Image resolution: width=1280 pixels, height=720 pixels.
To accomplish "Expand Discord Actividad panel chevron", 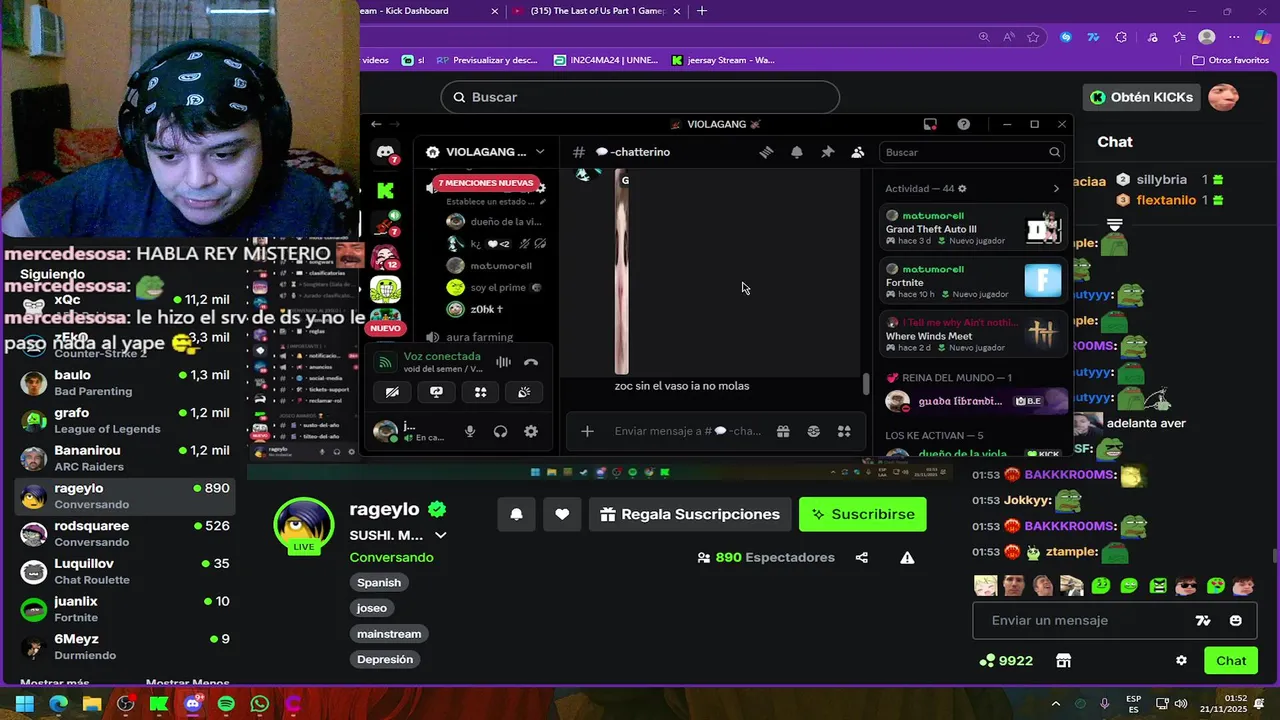I will tap(1056, 188).
